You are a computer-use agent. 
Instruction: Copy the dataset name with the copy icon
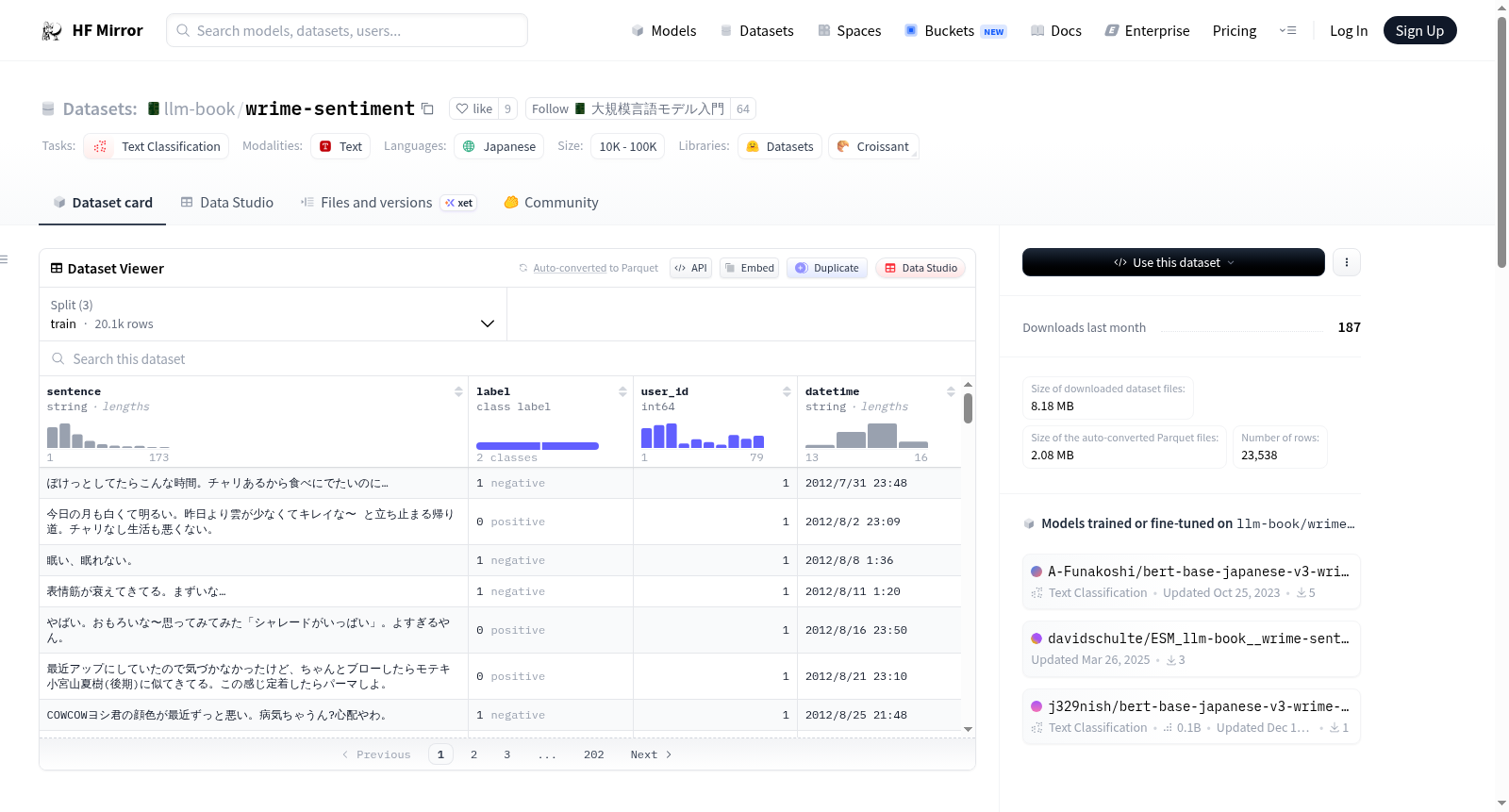click(x=427, y=108)
